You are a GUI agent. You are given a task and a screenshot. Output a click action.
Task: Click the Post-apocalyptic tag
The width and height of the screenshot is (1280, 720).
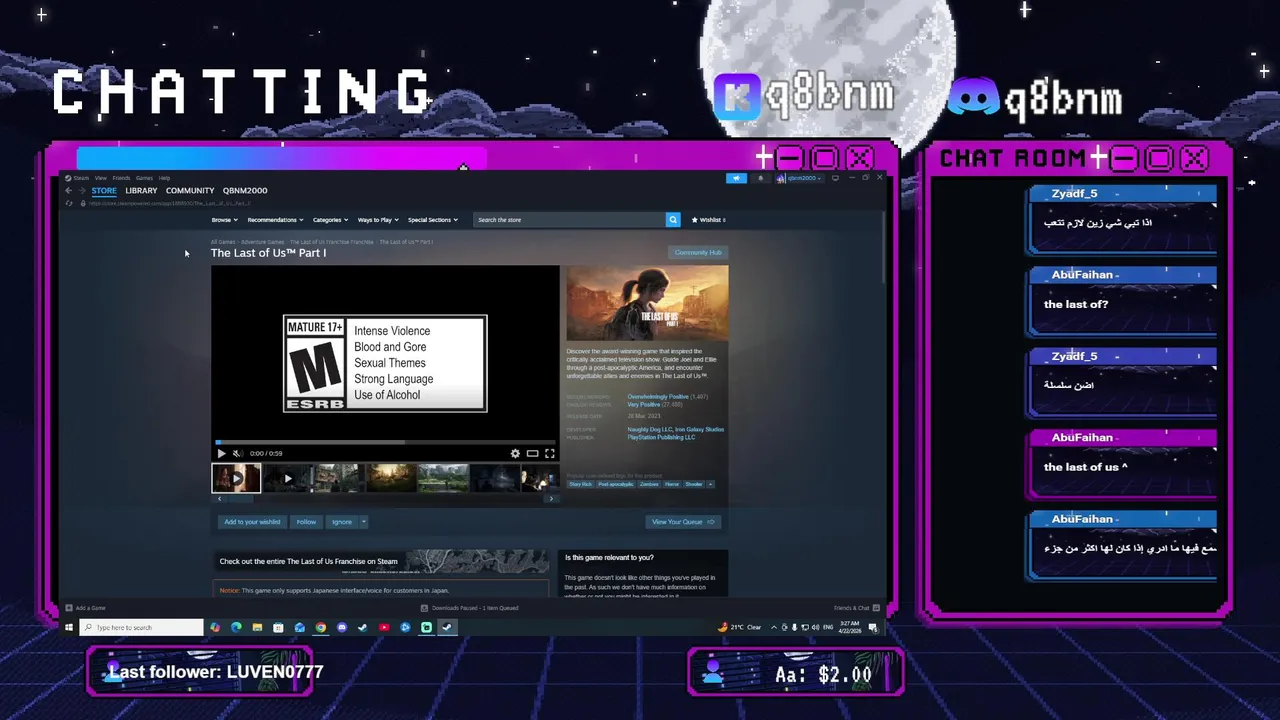point(616,484)
